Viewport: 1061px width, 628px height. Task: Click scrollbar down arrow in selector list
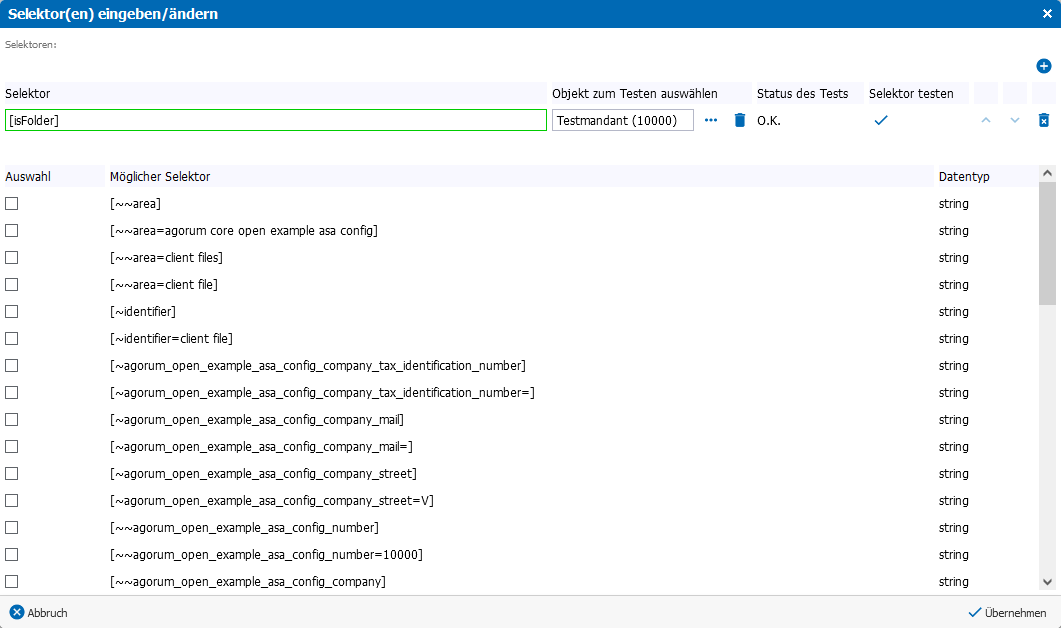(1047, 582)
